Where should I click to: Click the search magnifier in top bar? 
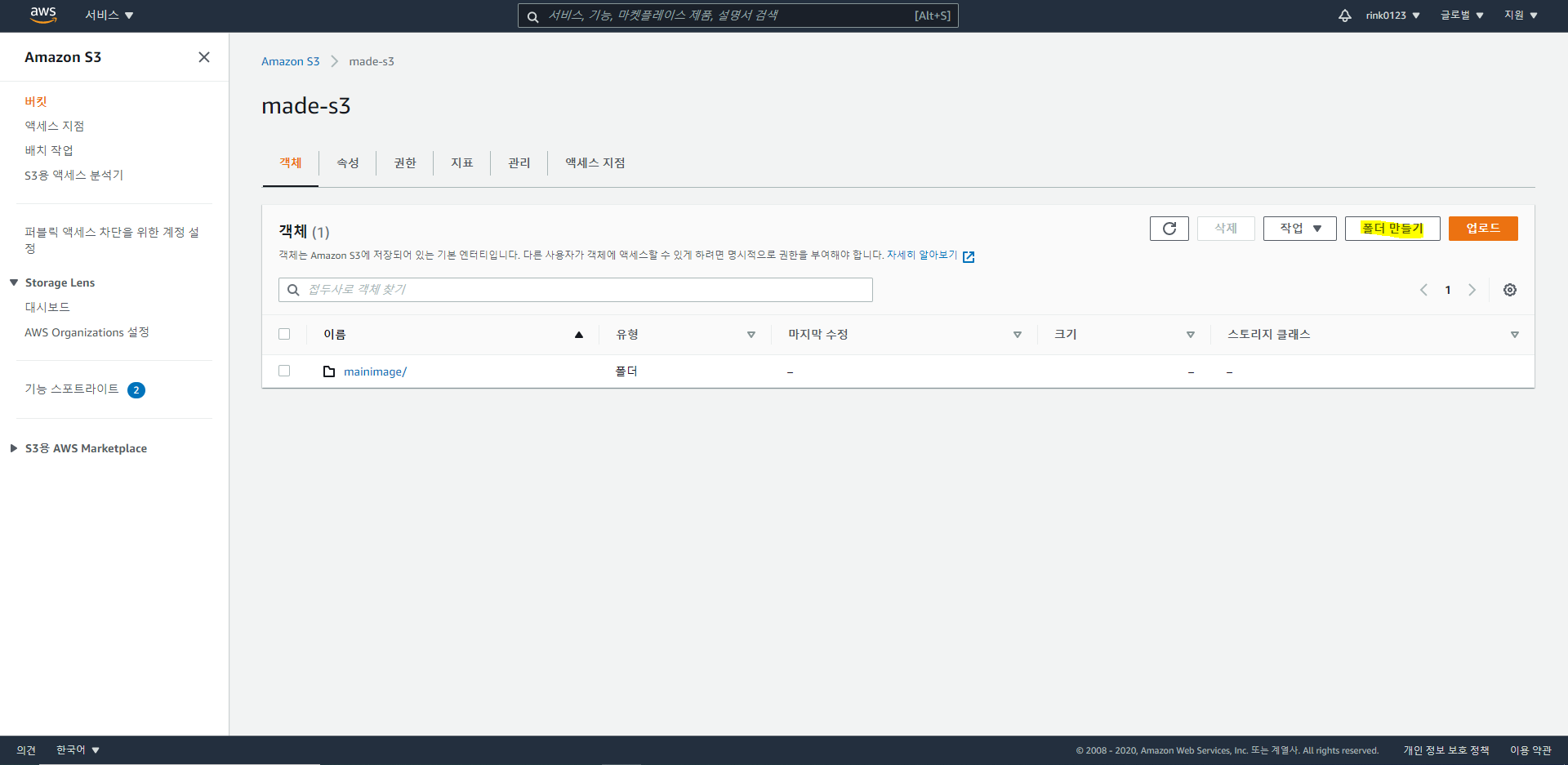pos(532,16)
